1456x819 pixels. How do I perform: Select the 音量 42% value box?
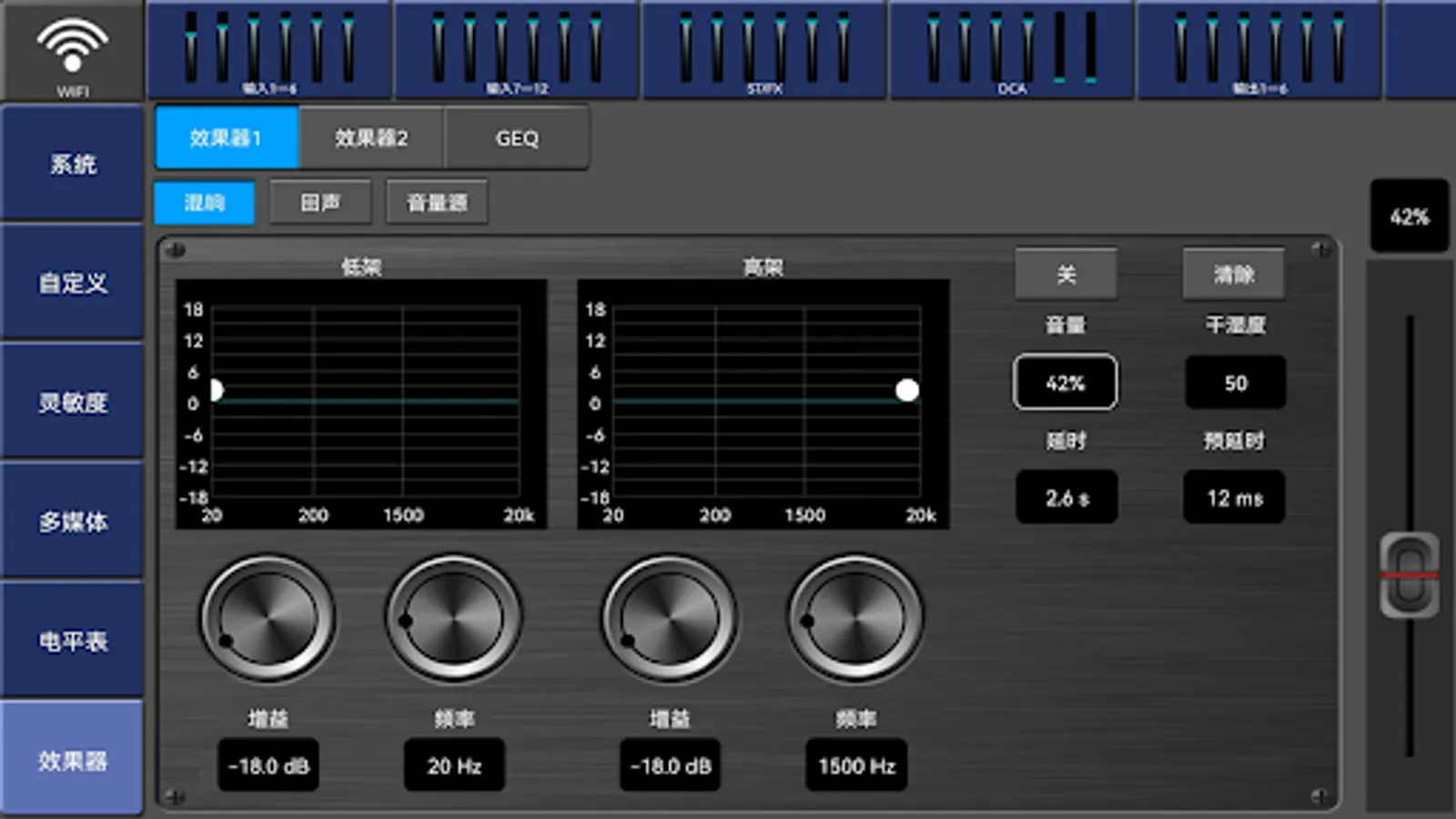click(1066, 382)
